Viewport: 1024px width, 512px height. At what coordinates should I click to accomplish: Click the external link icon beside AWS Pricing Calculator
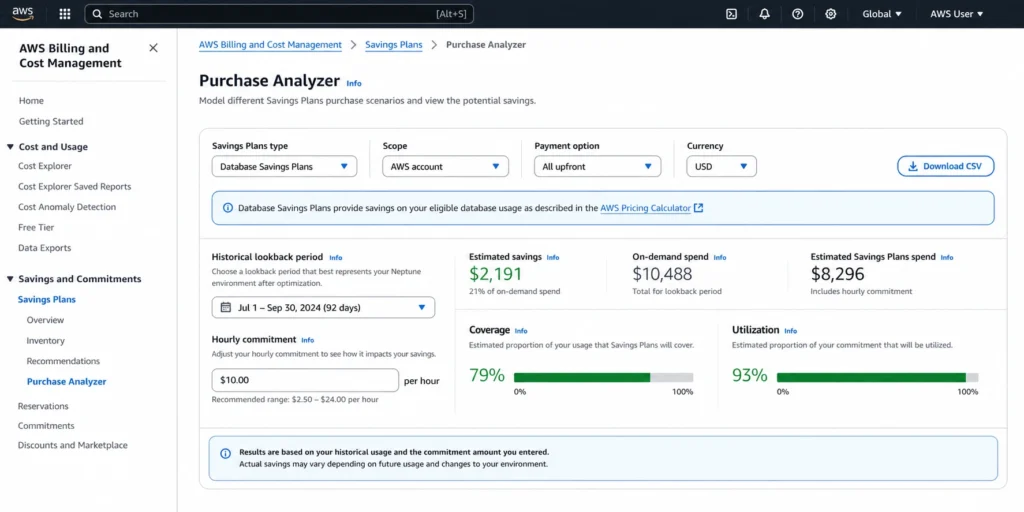[x=699, y=208]
